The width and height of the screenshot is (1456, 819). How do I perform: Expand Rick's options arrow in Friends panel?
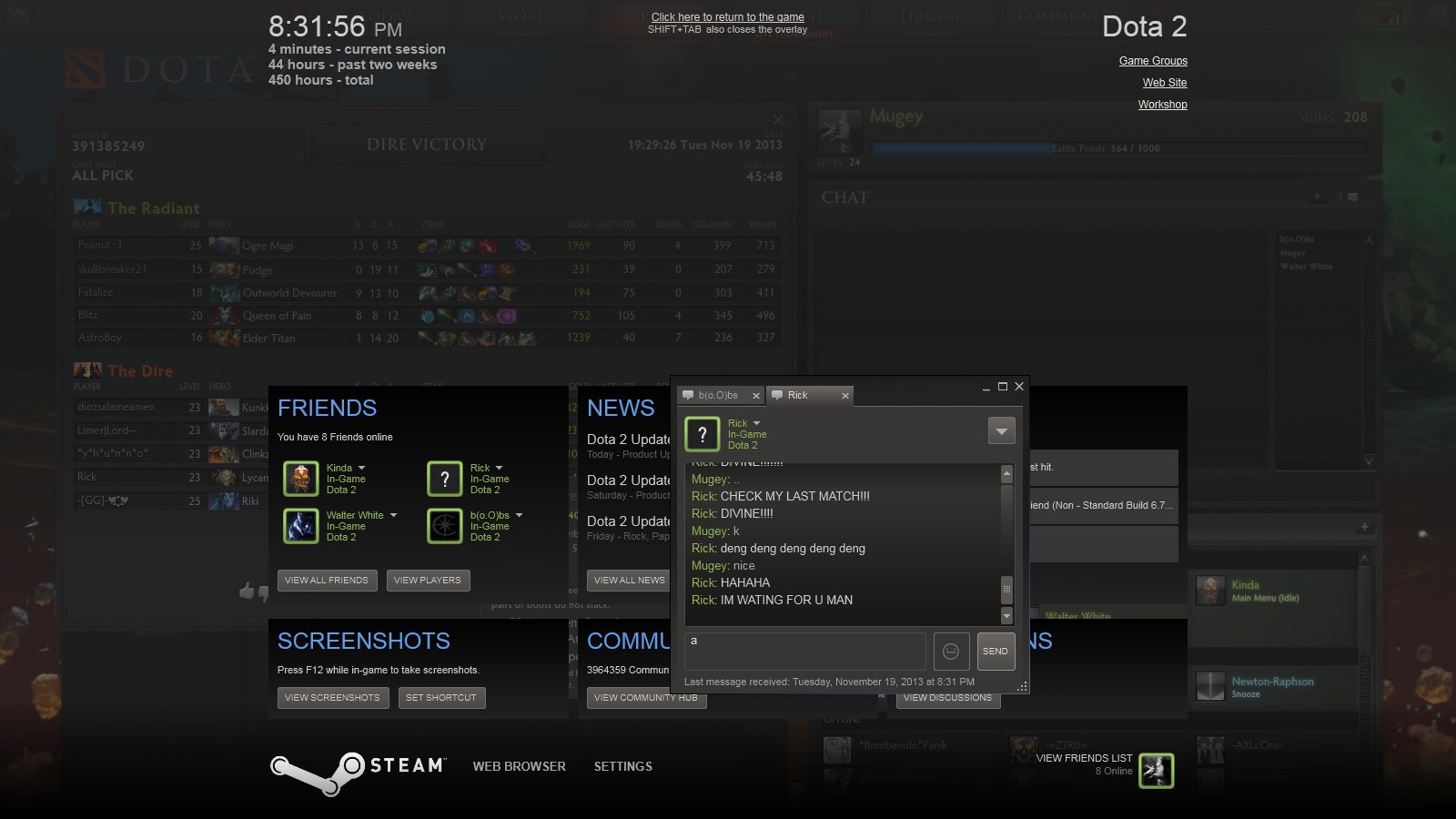point(499,468)
